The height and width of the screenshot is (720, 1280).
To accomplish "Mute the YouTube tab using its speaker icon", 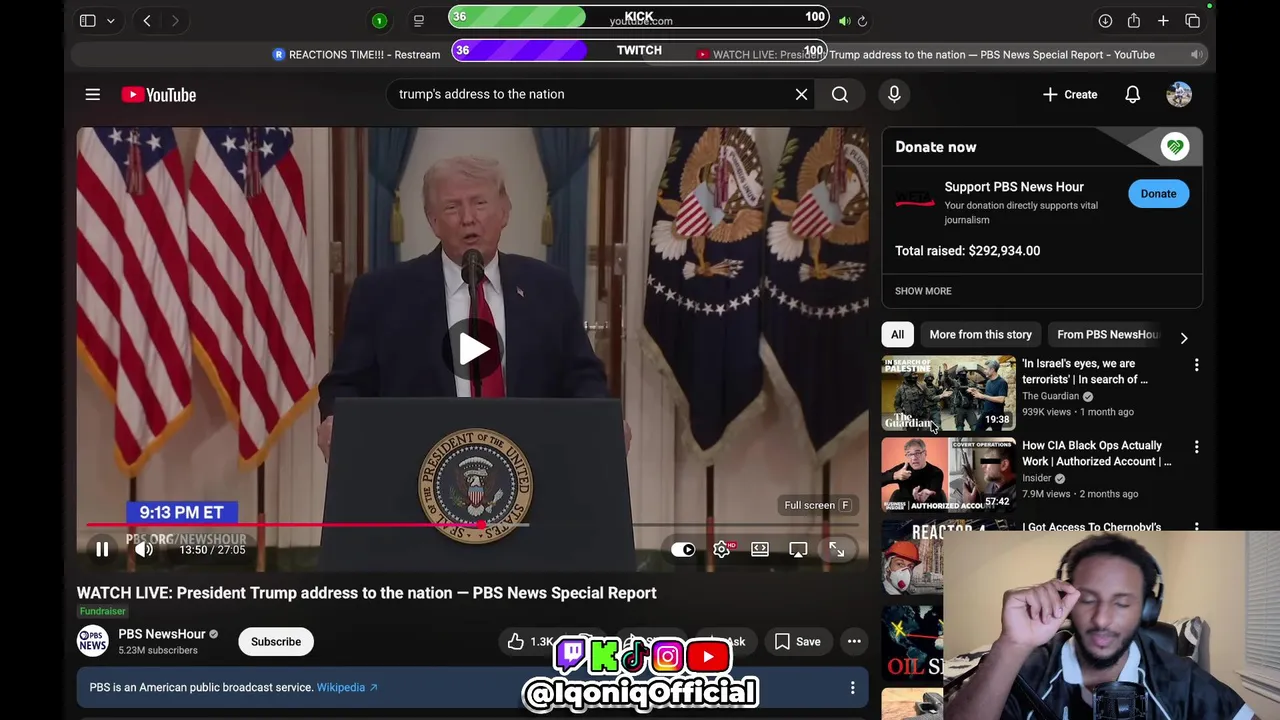I will point(1195,55).
